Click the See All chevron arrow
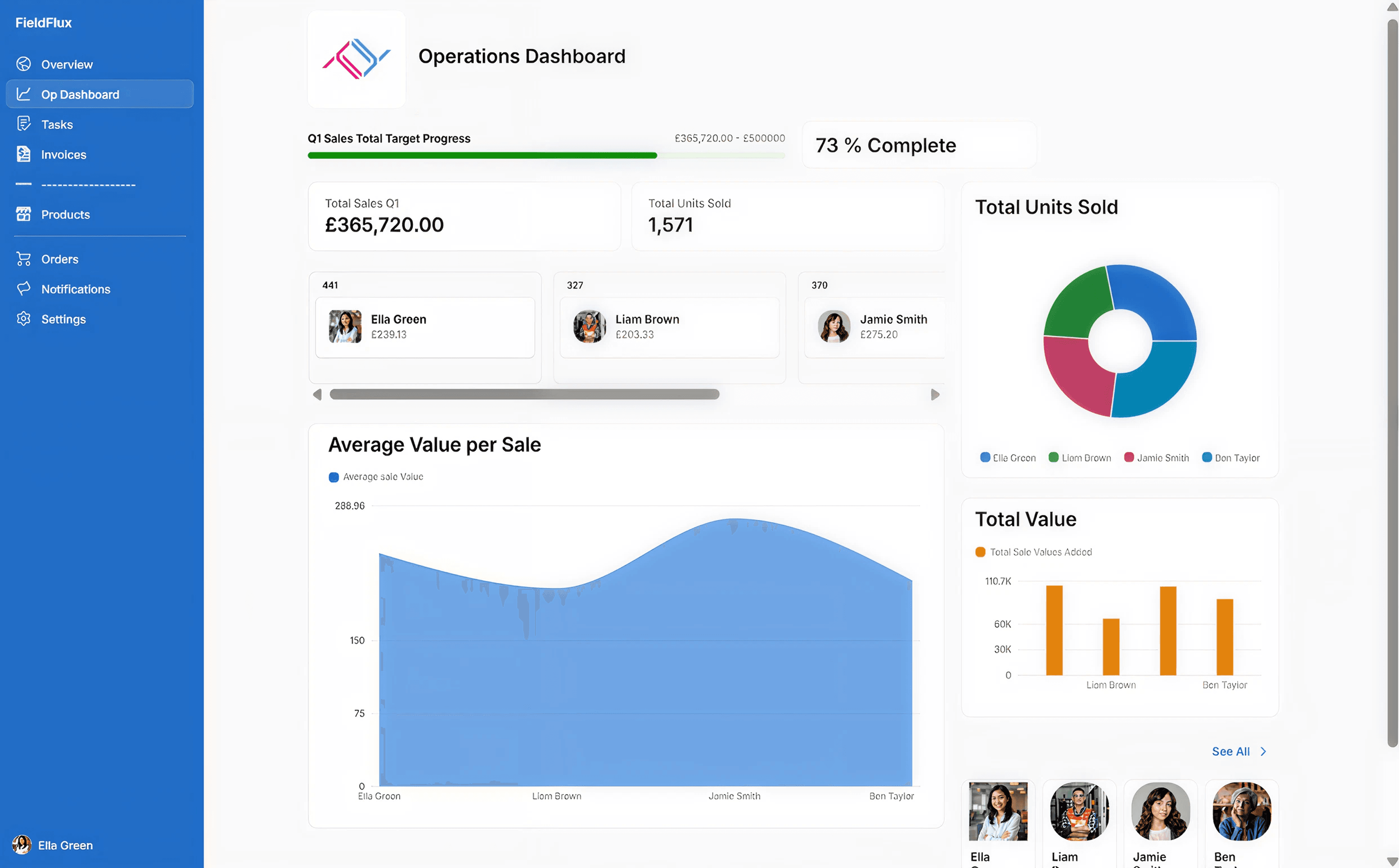1399x868 pixels. tap(1263, 751)
